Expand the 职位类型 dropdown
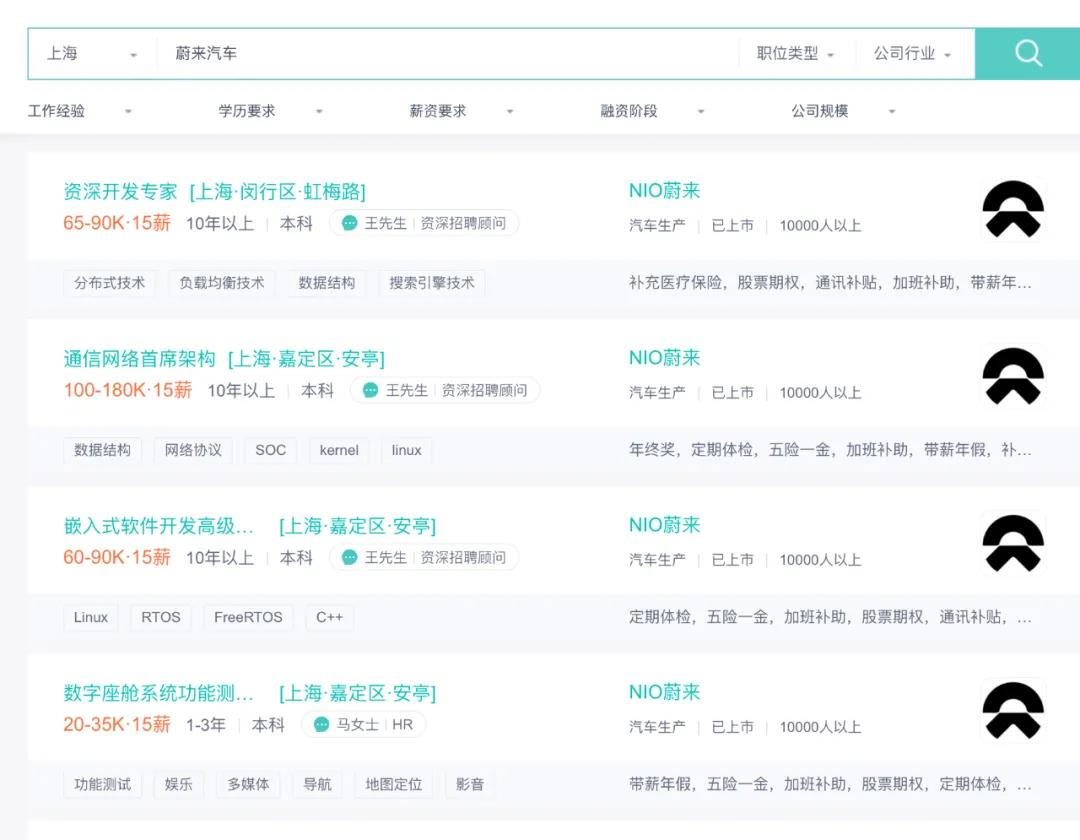The height and width of the screenshot is (840, 1080). (795, 54)
